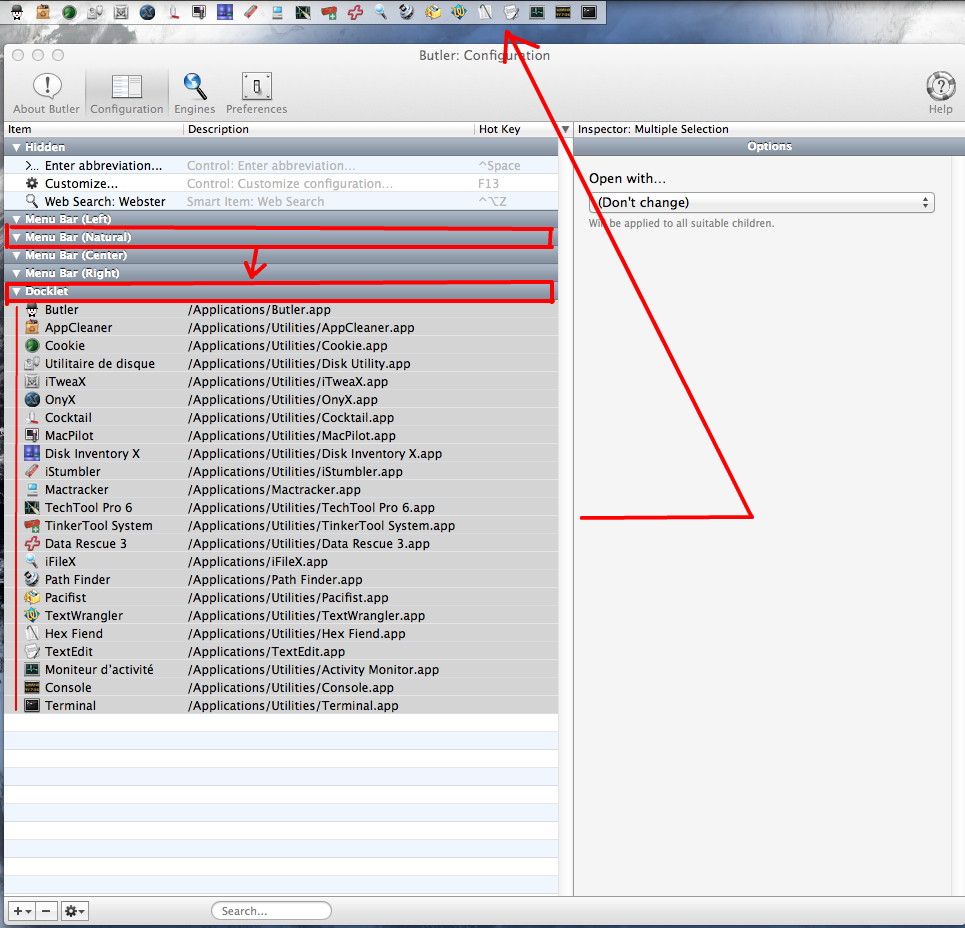This screenshot has width=965, height=928.
Task: Collapse the Menu Bar (Natural) group
Action: [17, 238]
